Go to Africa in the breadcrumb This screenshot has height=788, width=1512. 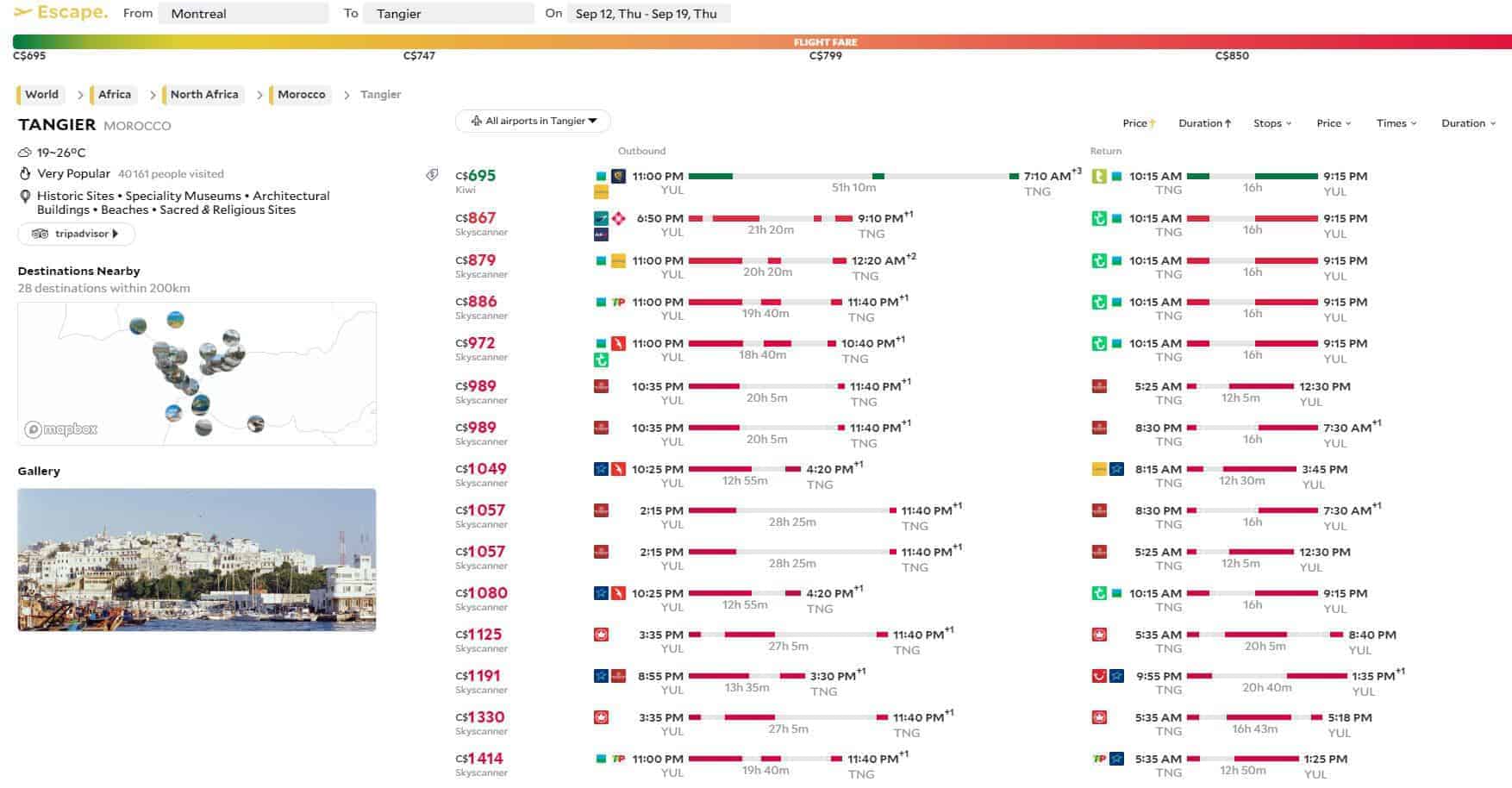[x=114, y=95]
